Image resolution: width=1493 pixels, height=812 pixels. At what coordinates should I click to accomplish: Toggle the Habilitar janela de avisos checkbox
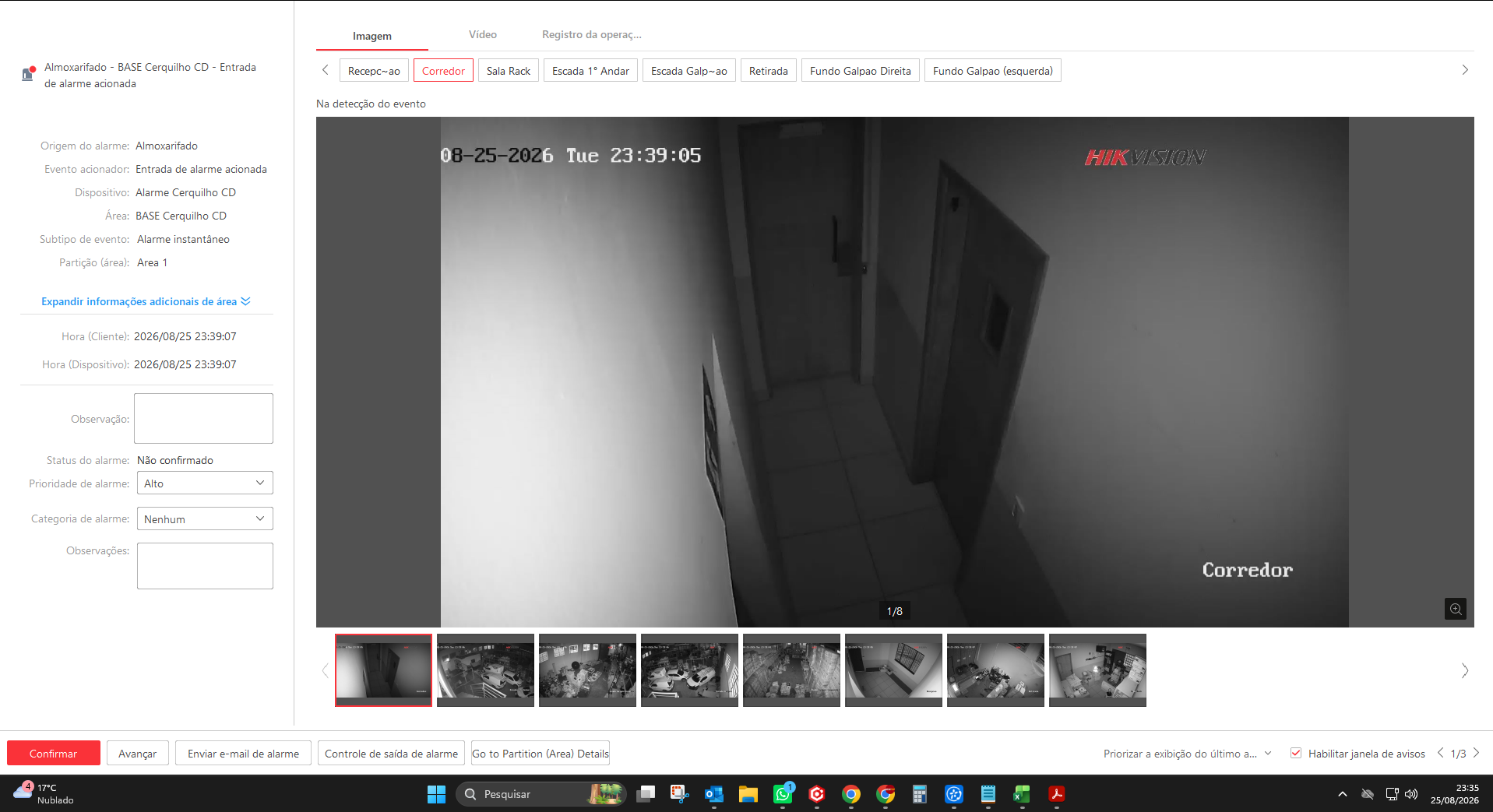(1296, 753)
